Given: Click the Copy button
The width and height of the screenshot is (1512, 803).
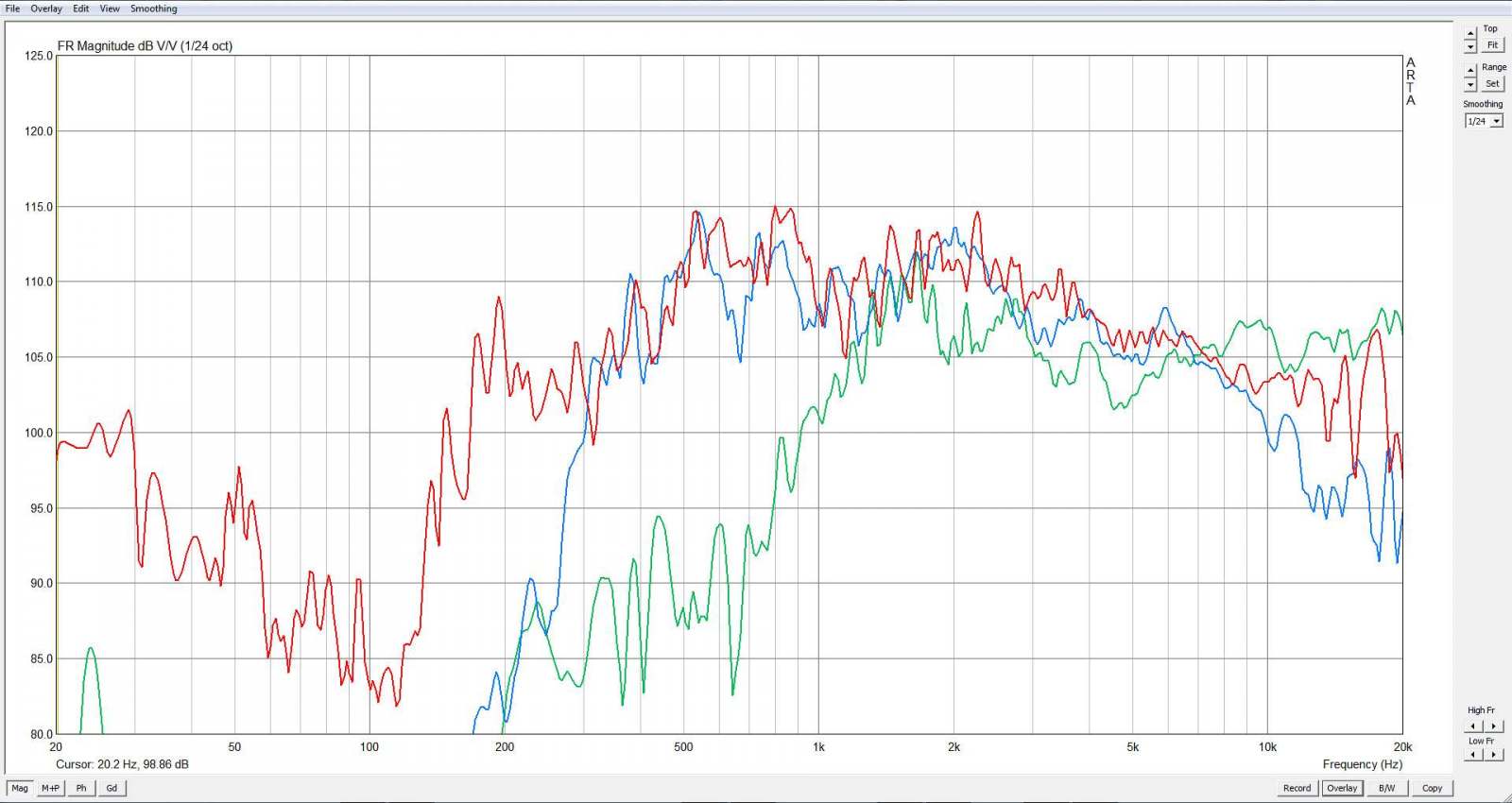Looking at the screenshot, I should point(1432,788).
